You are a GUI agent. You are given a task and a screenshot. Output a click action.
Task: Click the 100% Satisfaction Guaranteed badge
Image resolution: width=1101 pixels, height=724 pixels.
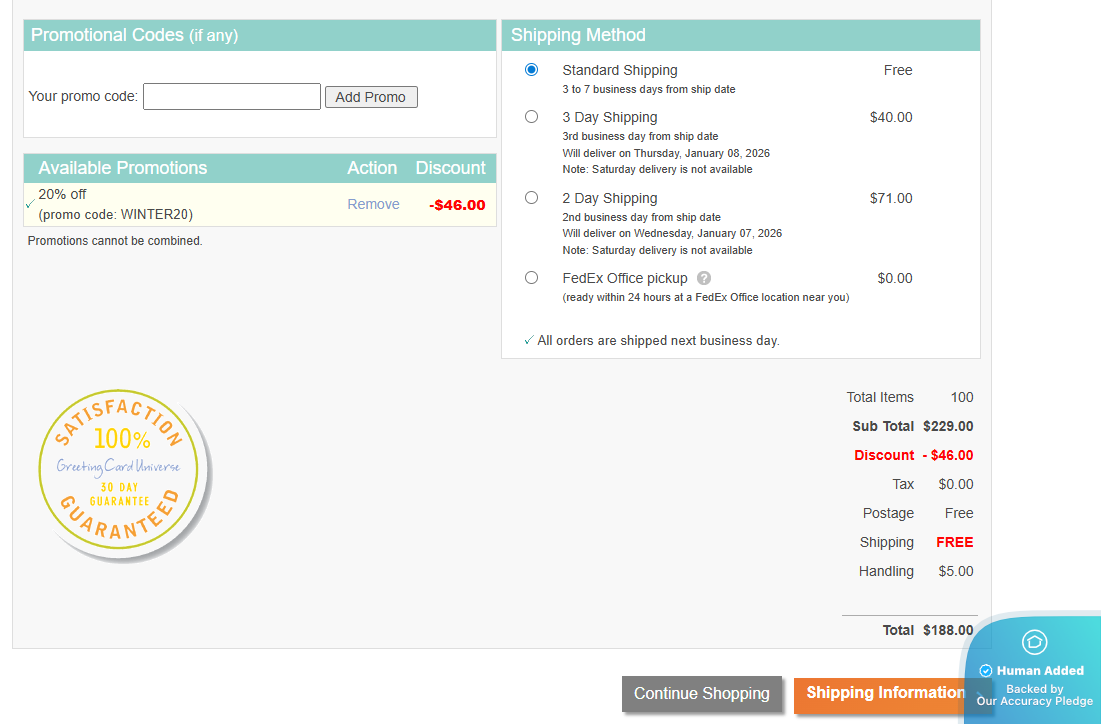coord(123,472)
